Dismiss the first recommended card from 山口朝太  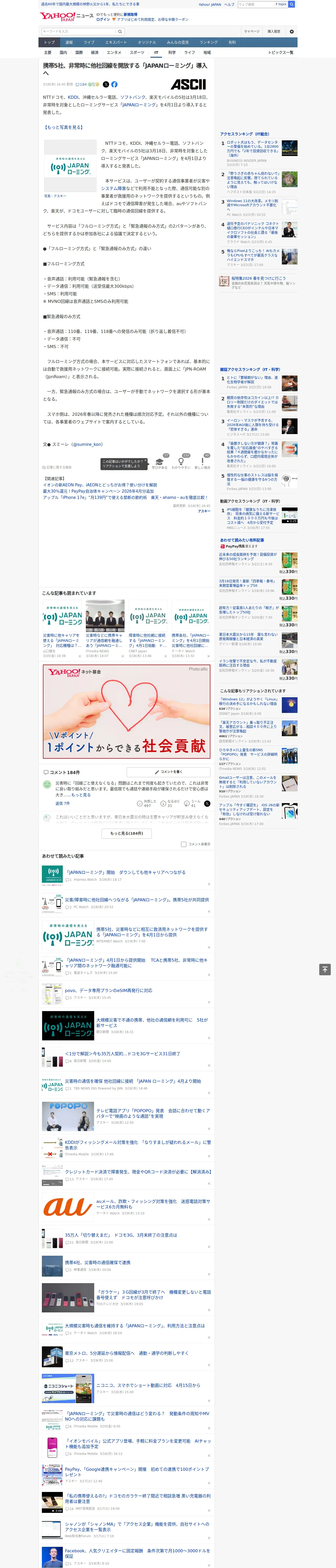click(x=80, y=656)
